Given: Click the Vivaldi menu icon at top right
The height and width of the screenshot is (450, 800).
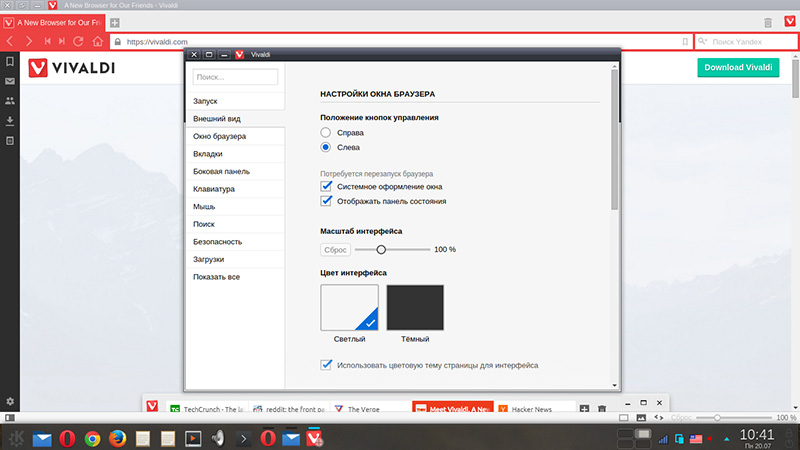Looking at the screenshot, I should (x=790, y=21).
